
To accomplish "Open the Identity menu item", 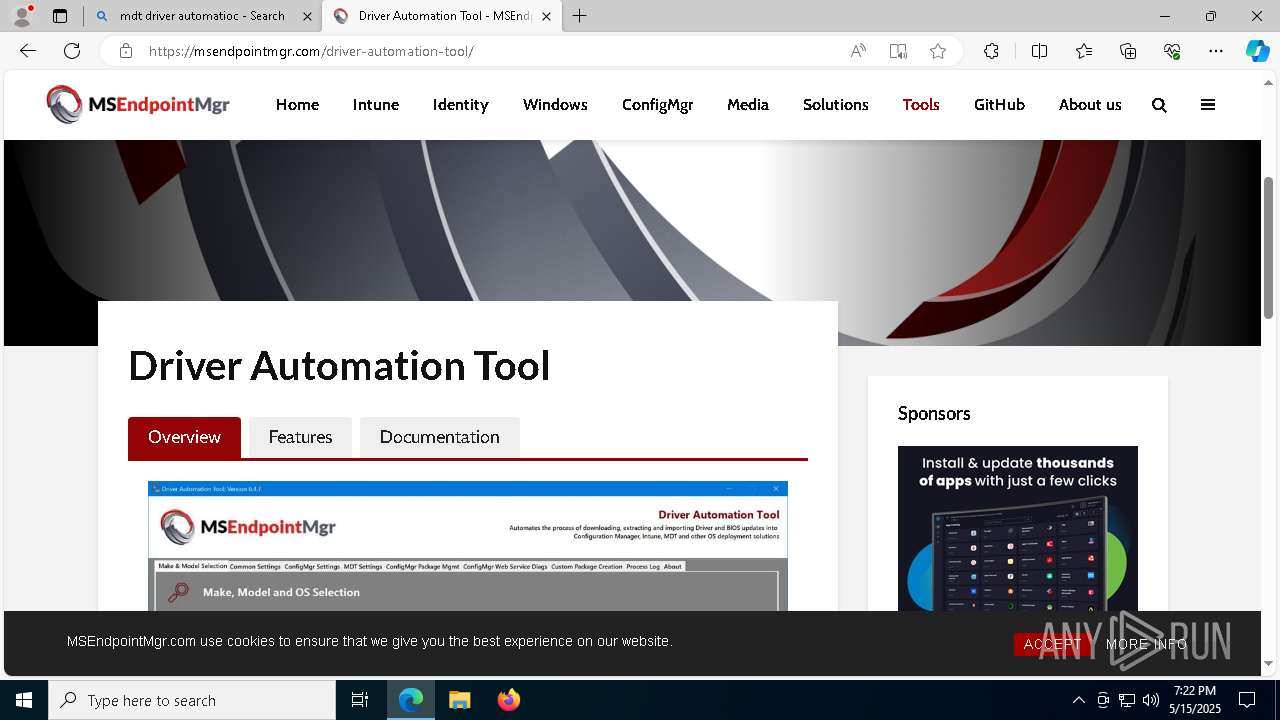I will click(x=460, y=105).
